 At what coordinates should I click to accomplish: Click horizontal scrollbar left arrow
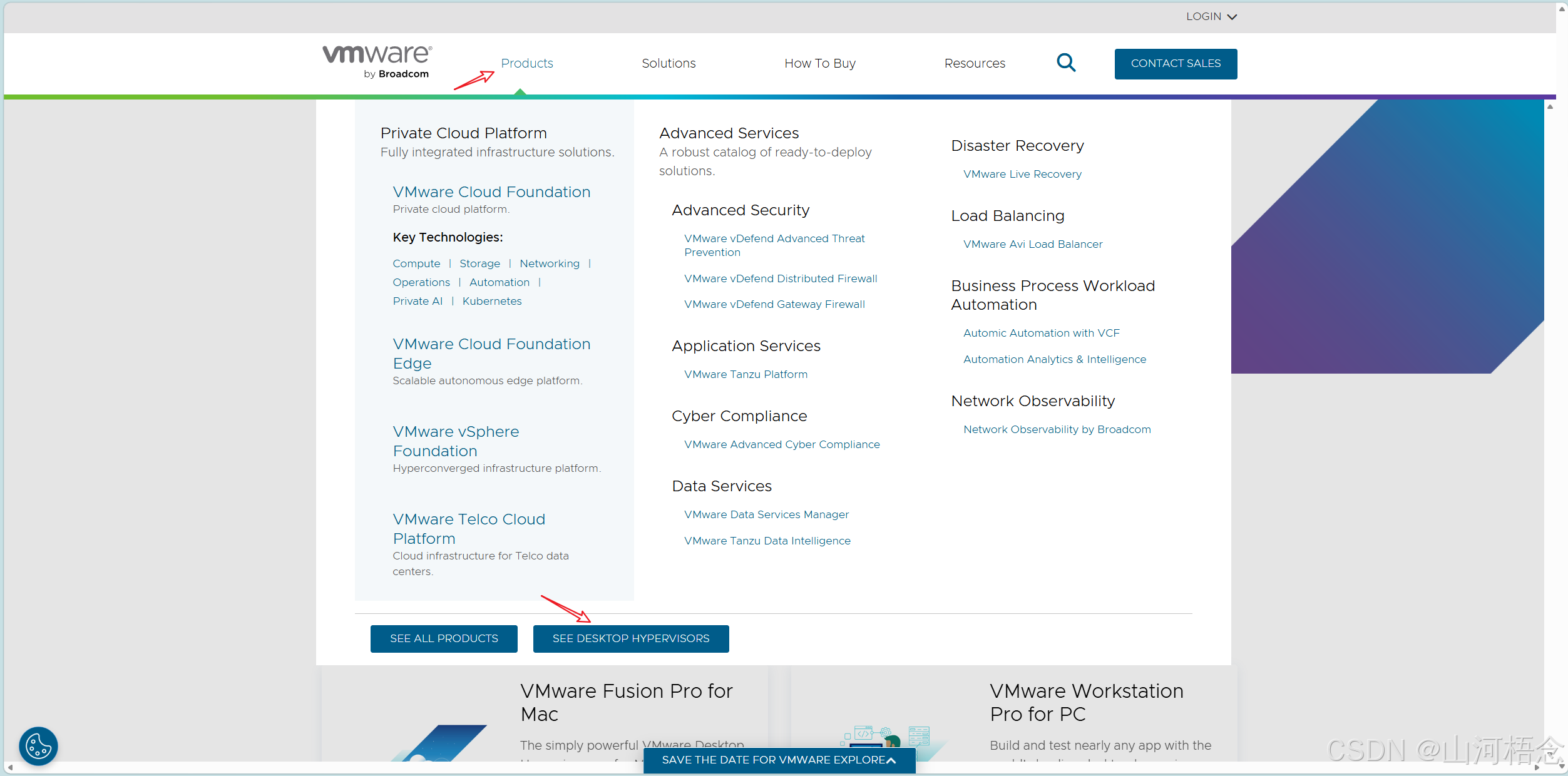11,767
